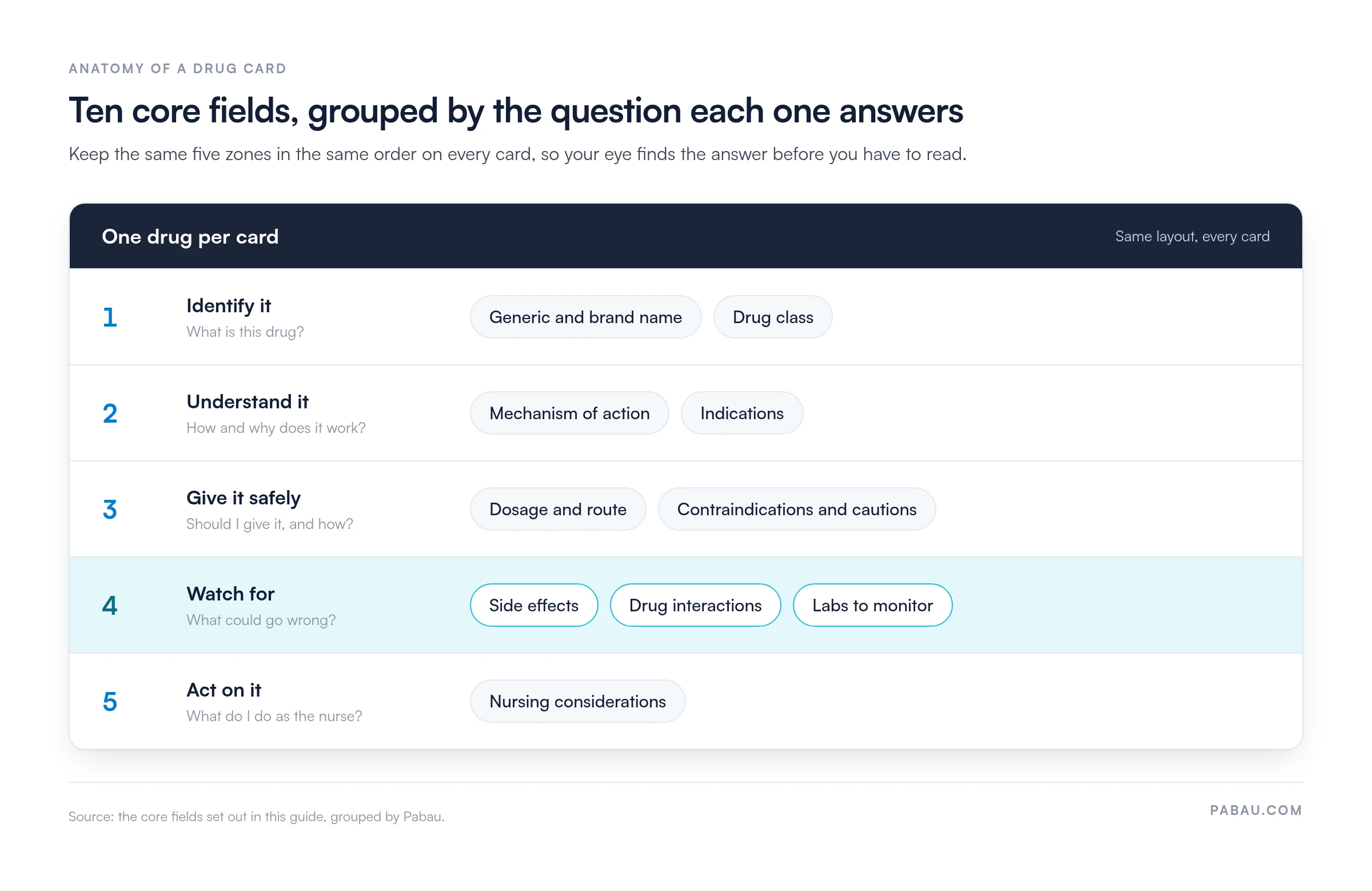Select the 'Indications' tag
The image size is (1372, 891).
point(741,413)
